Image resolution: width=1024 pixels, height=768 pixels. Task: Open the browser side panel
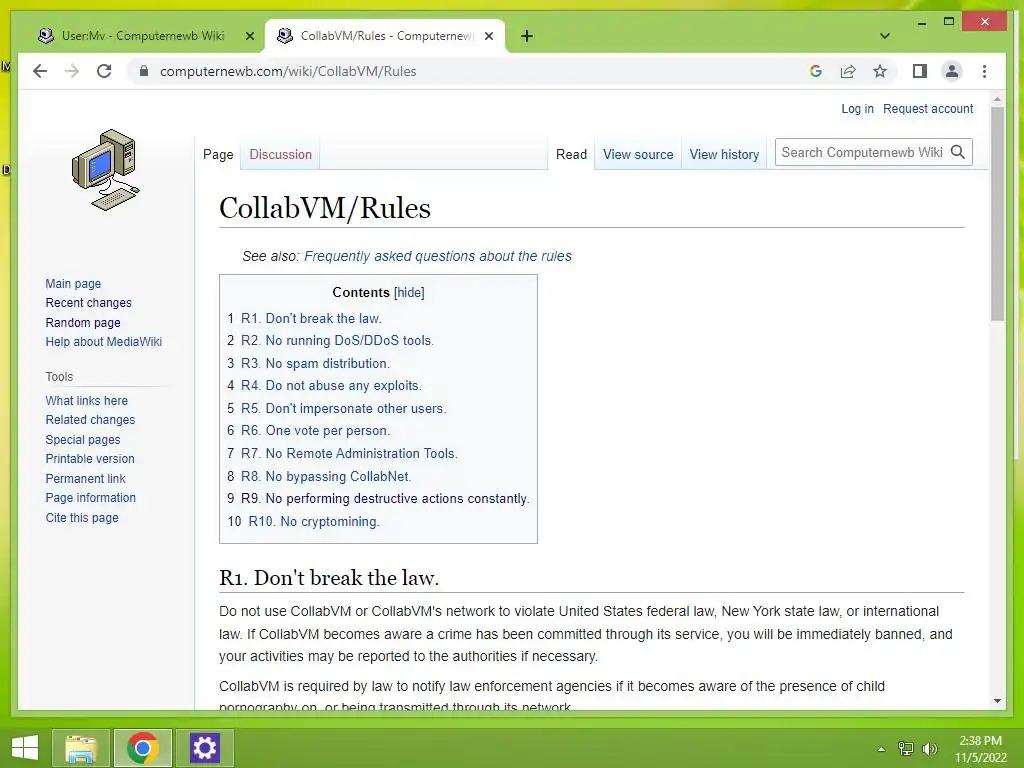[x=920, y=71]
